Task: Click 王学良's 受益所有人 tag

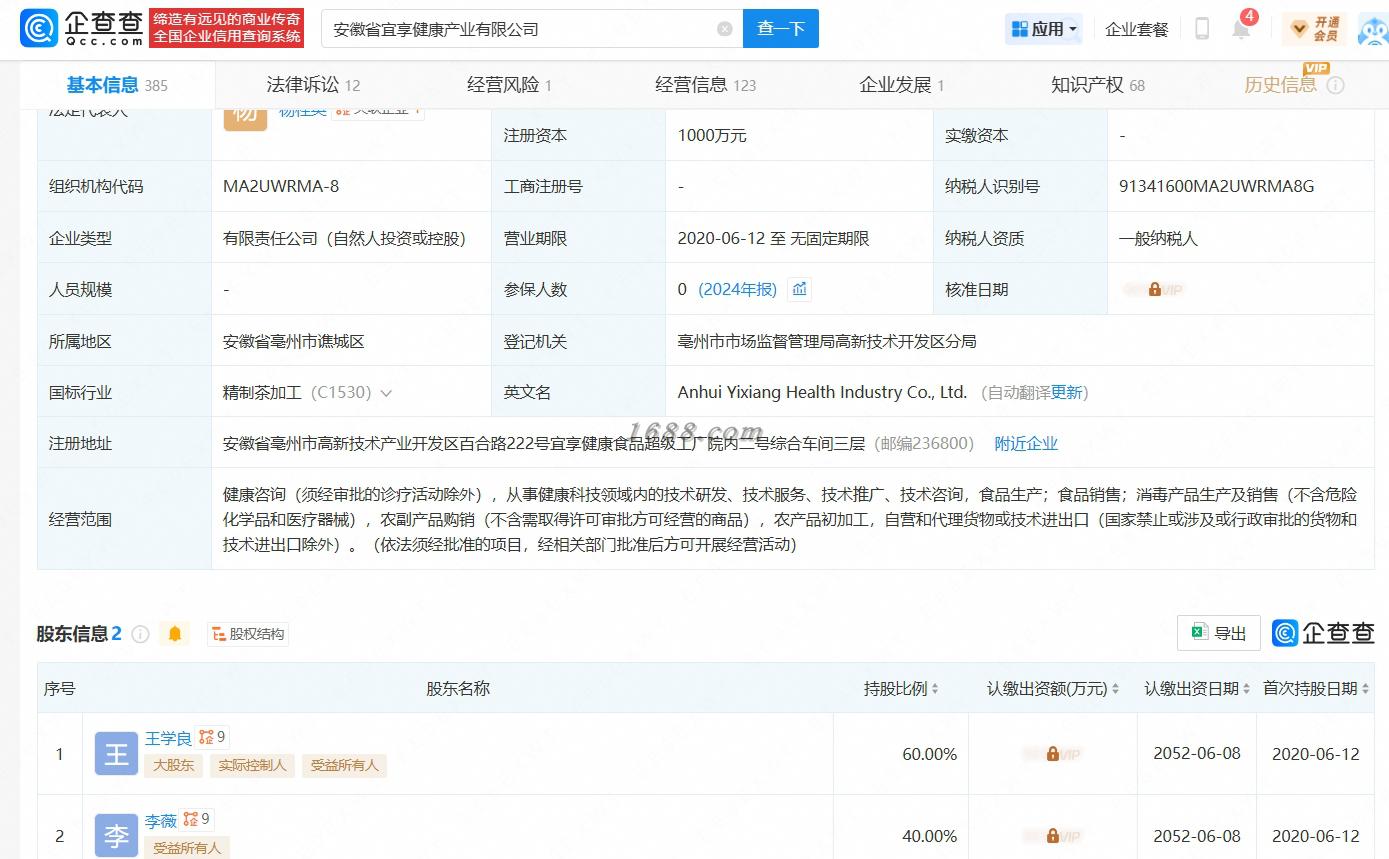Action: point(344,765)
